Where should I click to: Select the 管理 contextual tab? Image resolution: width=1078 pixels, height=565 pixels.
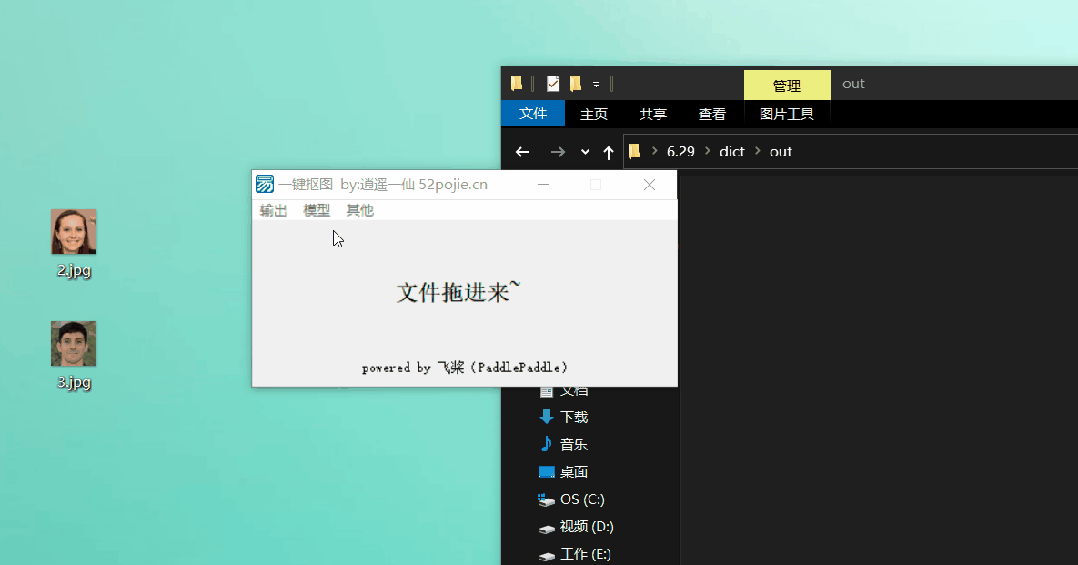click(787, 85)
